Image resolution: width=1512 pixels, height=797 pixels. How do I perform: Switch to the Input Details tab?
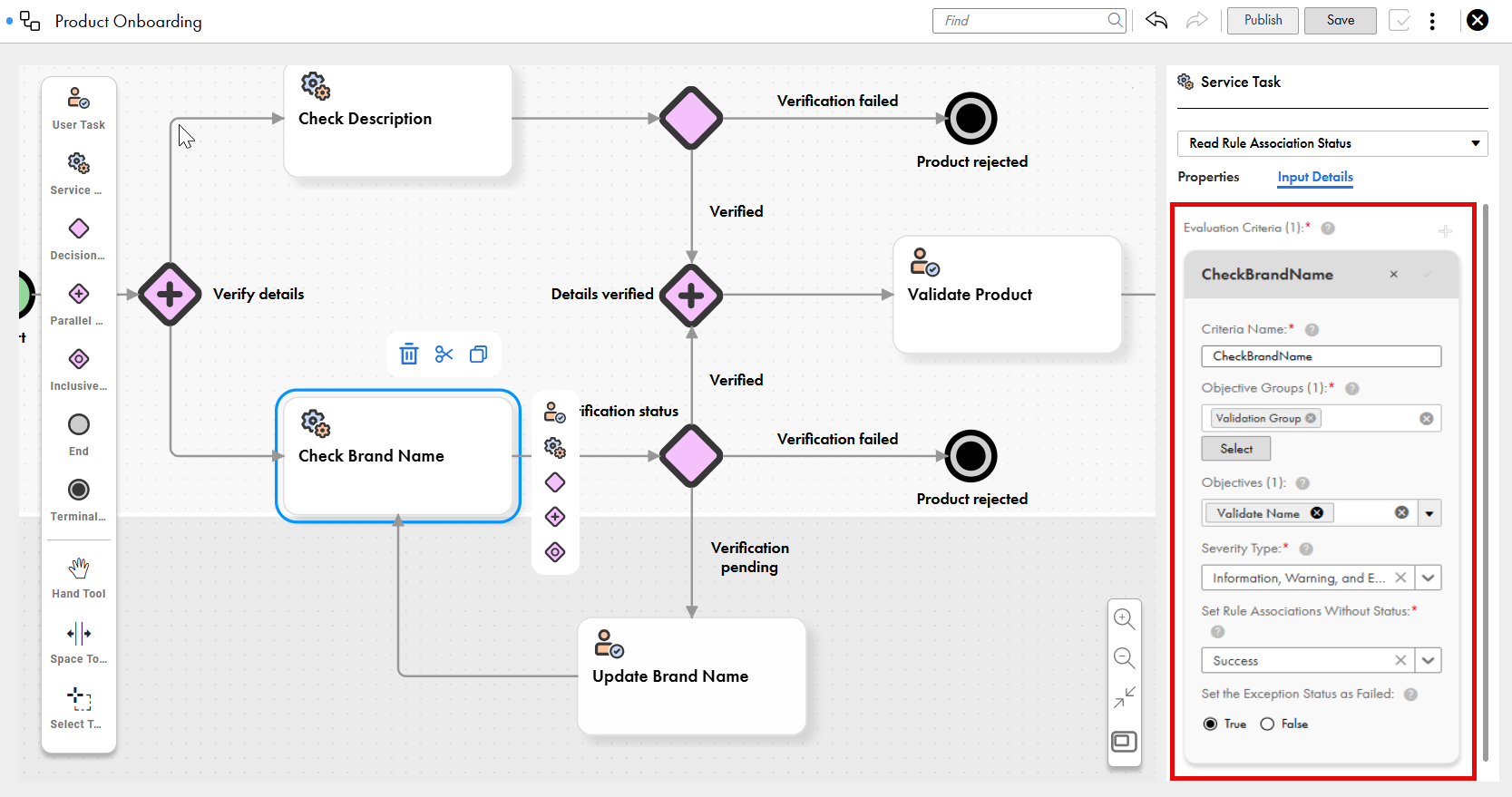pyautogui.click(x=1315, y=177)
